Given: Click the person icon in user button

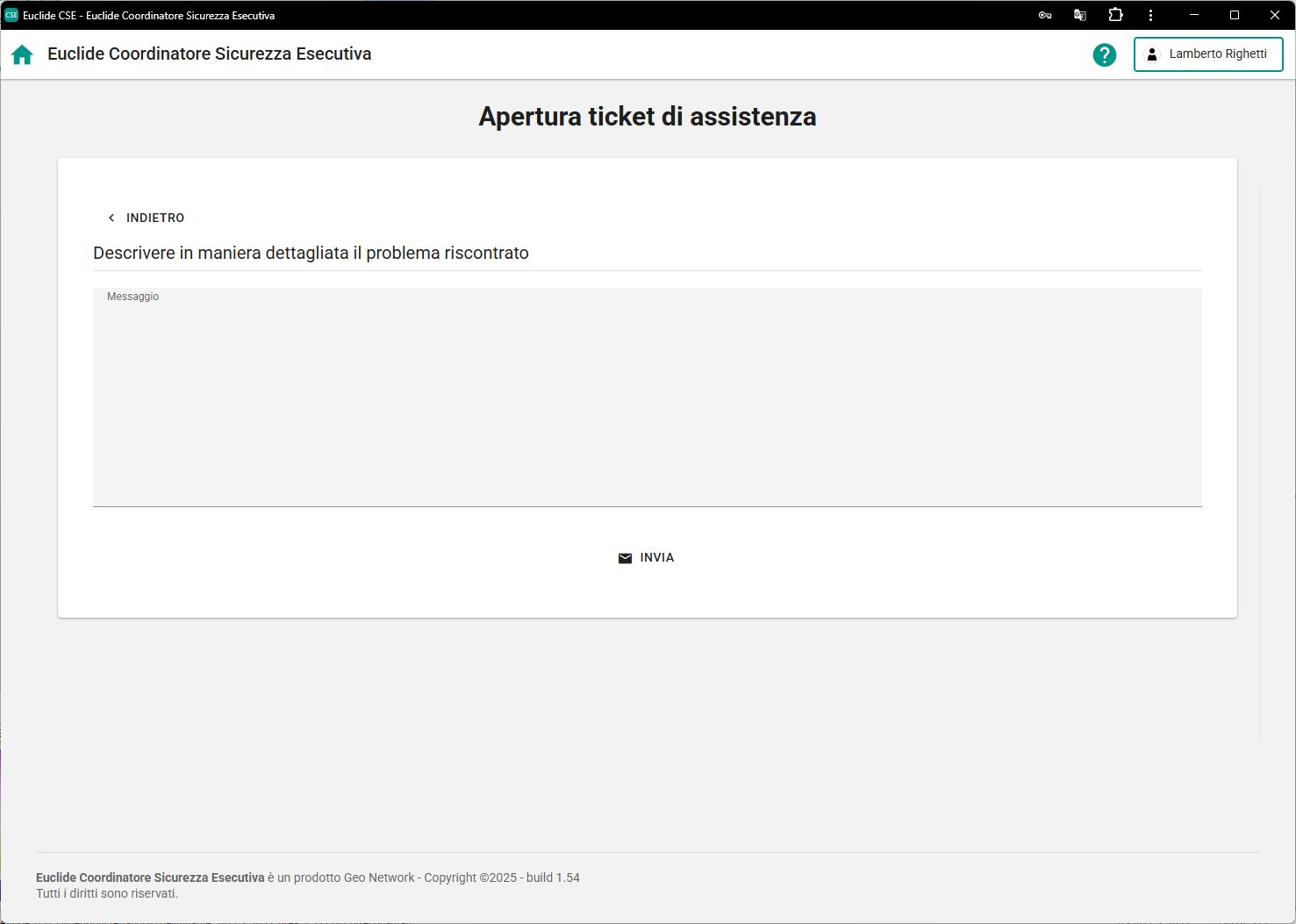Looking at the screenshot, I should [x=1152, y=54].
